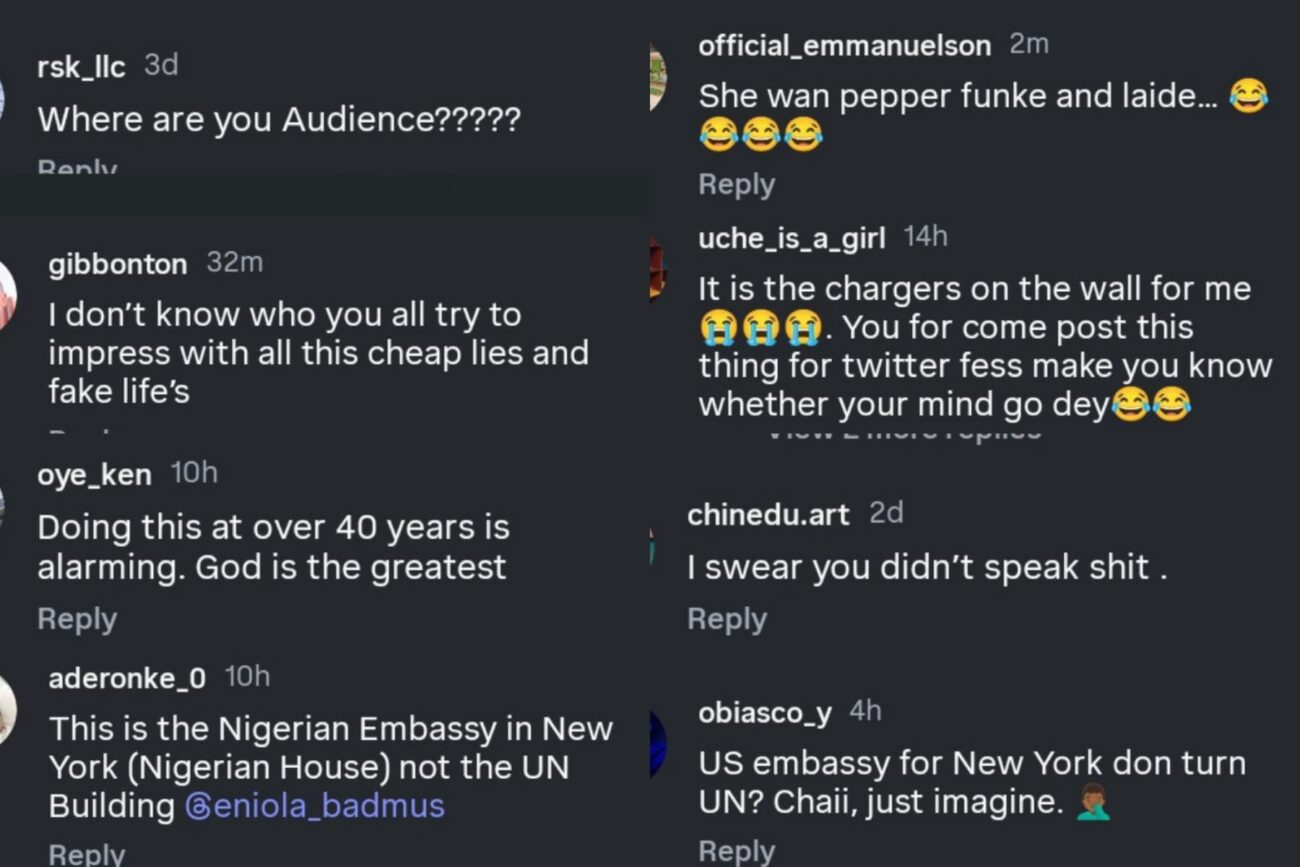Image resolution: width=1300 pixels, height=867 pixels.
Task: Reply to official_emmanuelson's comment
Action: click(736, 184)
